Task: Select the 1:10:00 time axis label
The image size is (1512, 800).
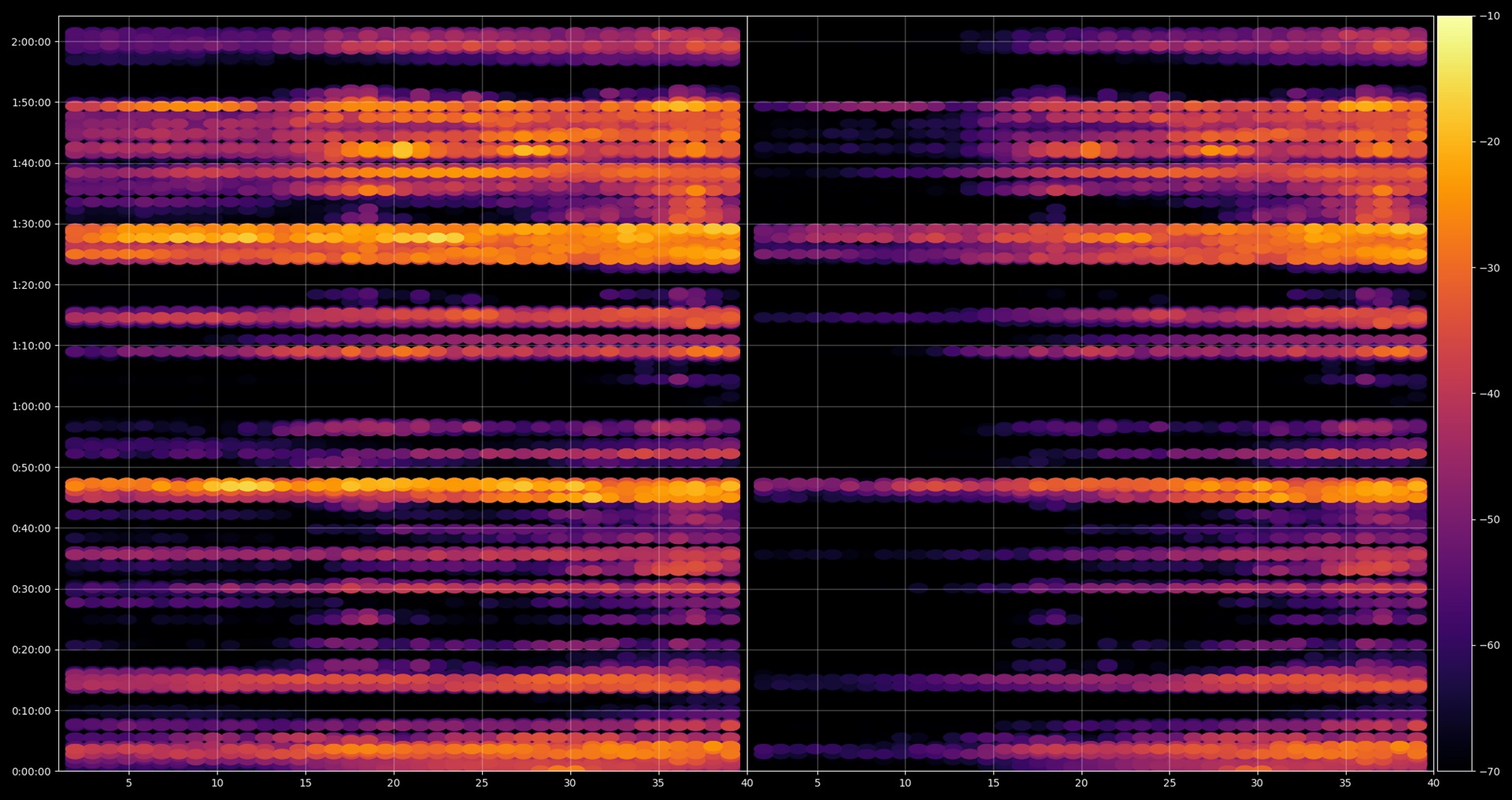Action: point(31,346)
